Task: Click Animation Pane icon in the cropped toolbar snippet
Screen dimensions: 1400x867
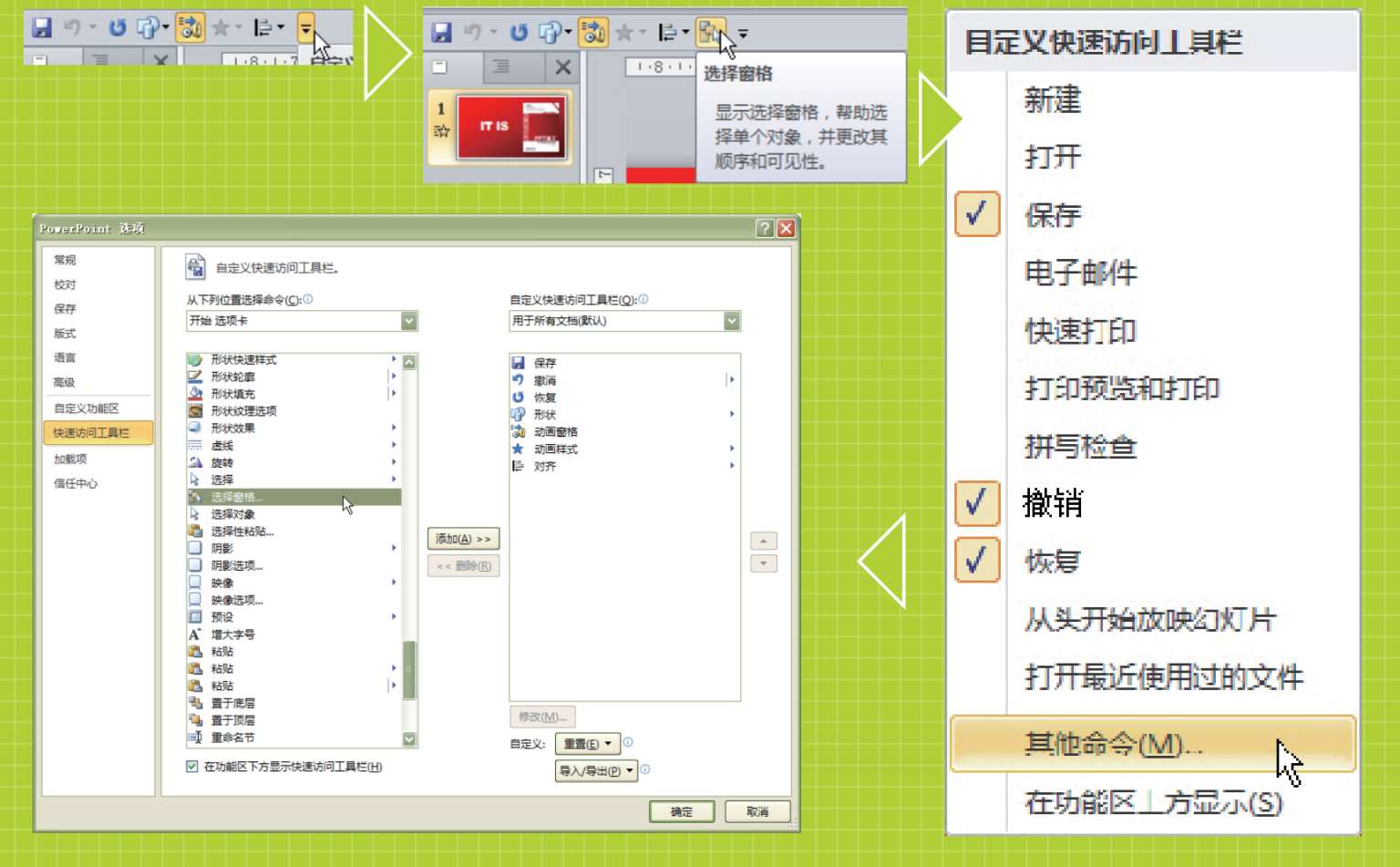Action: tap(190, 27)
